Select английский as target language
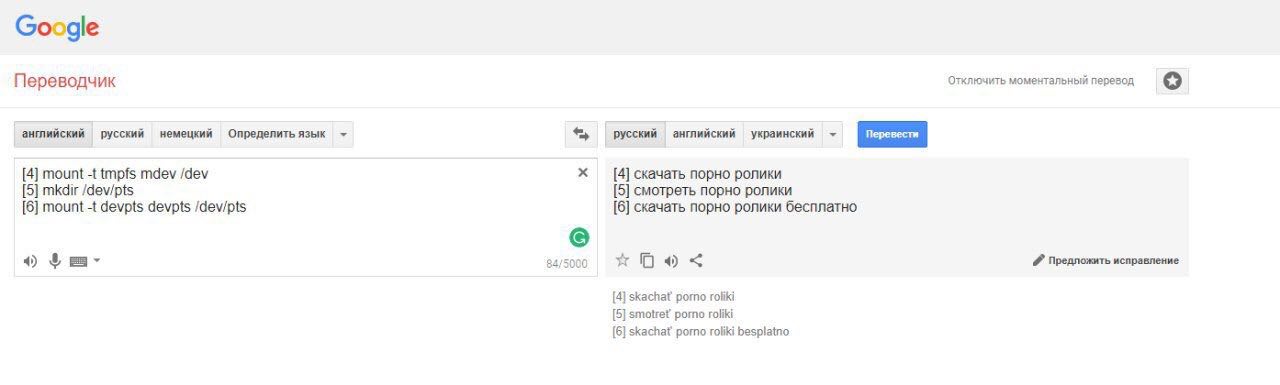 point(704,134)
